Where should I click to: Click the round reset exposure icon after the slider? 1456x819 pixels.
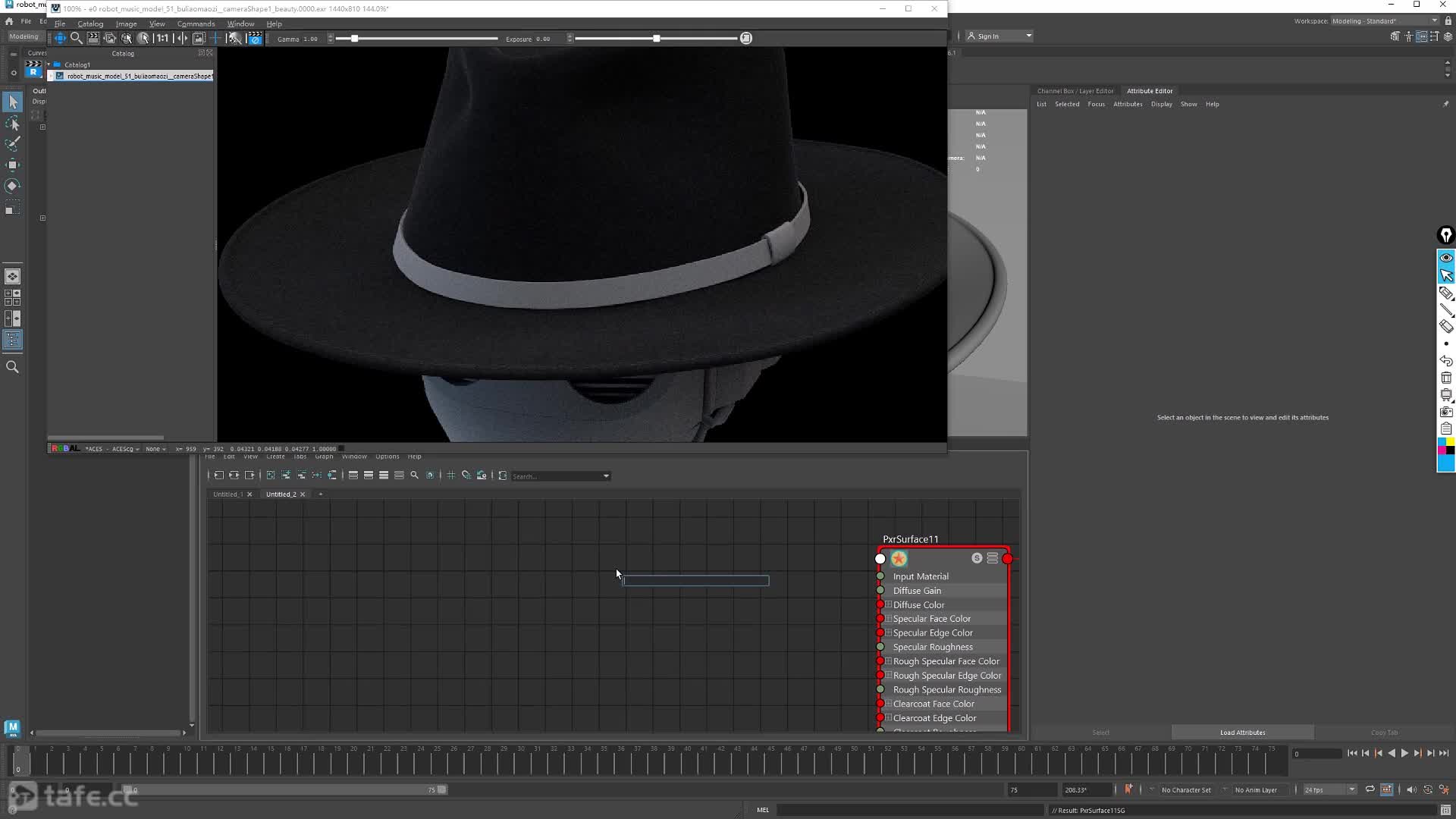[746, 38]
